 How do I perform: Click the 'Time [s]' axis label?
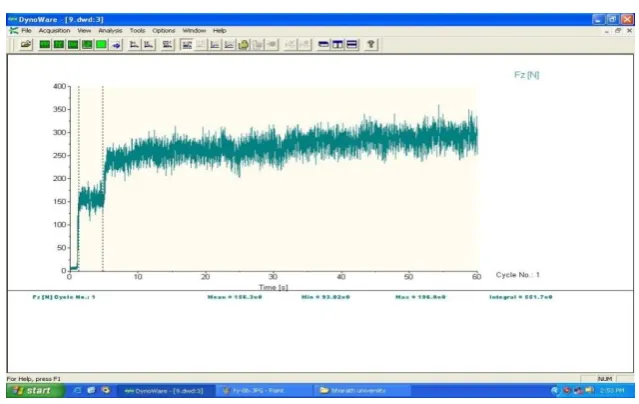coord(273,287)
